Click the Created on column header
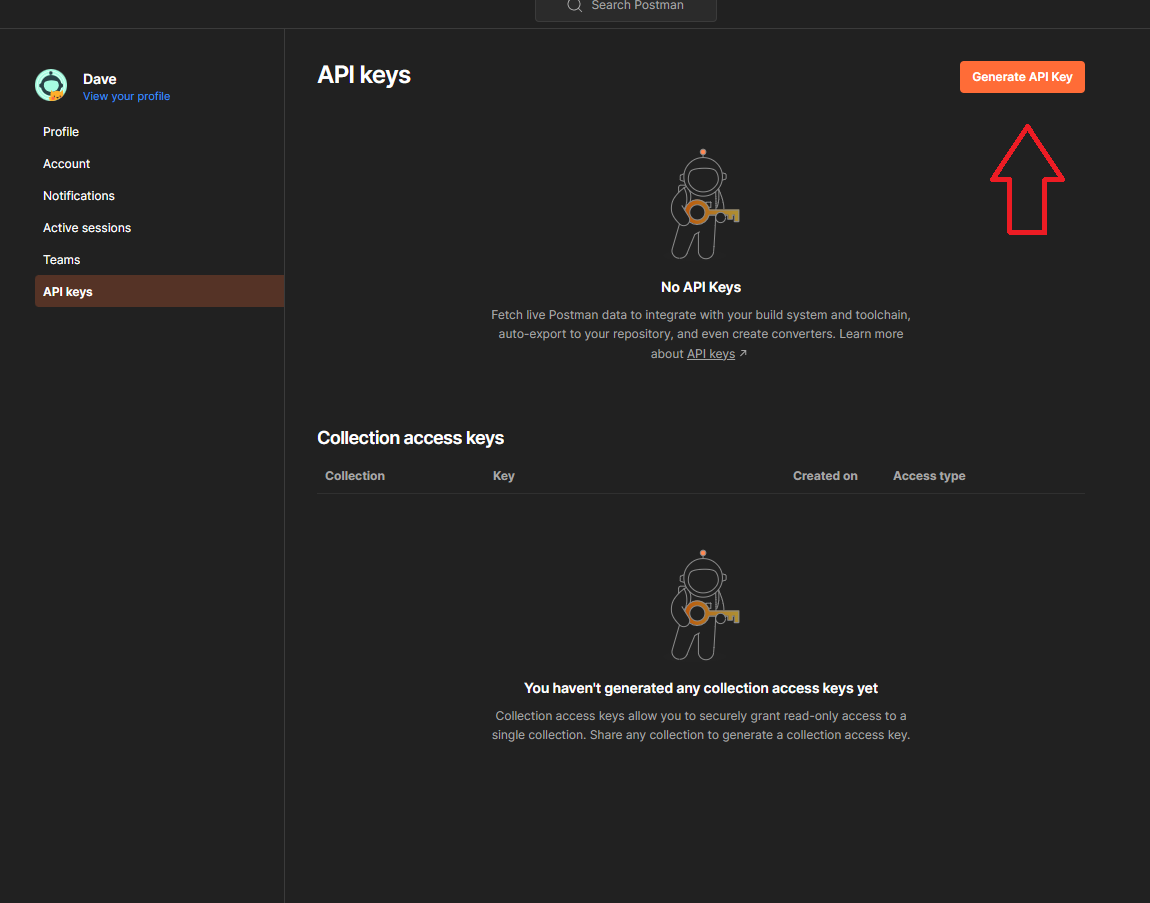 coord(825,476)
